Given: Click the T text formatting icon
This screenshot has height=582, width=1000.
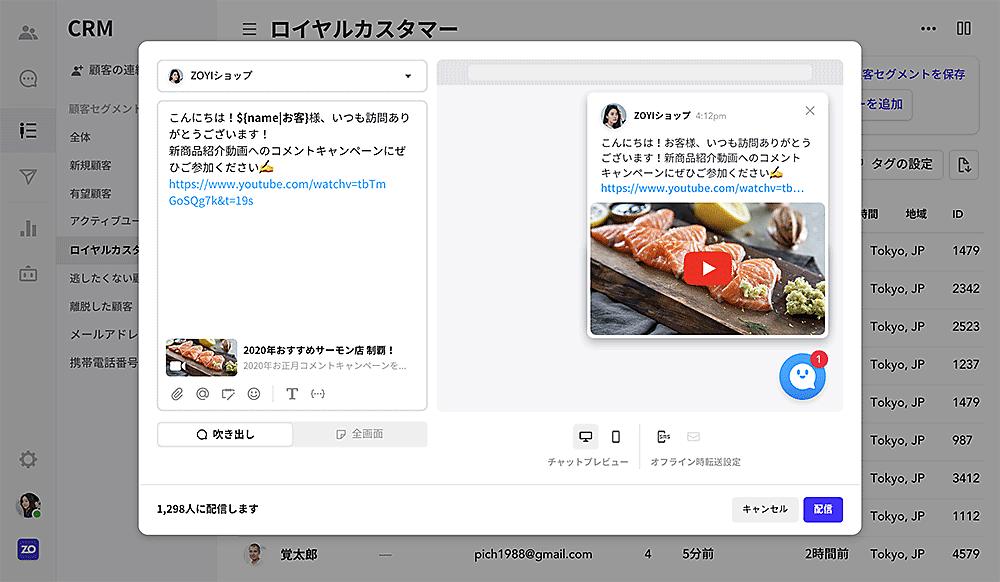Looking at the screenshot, I should point(292,394).
